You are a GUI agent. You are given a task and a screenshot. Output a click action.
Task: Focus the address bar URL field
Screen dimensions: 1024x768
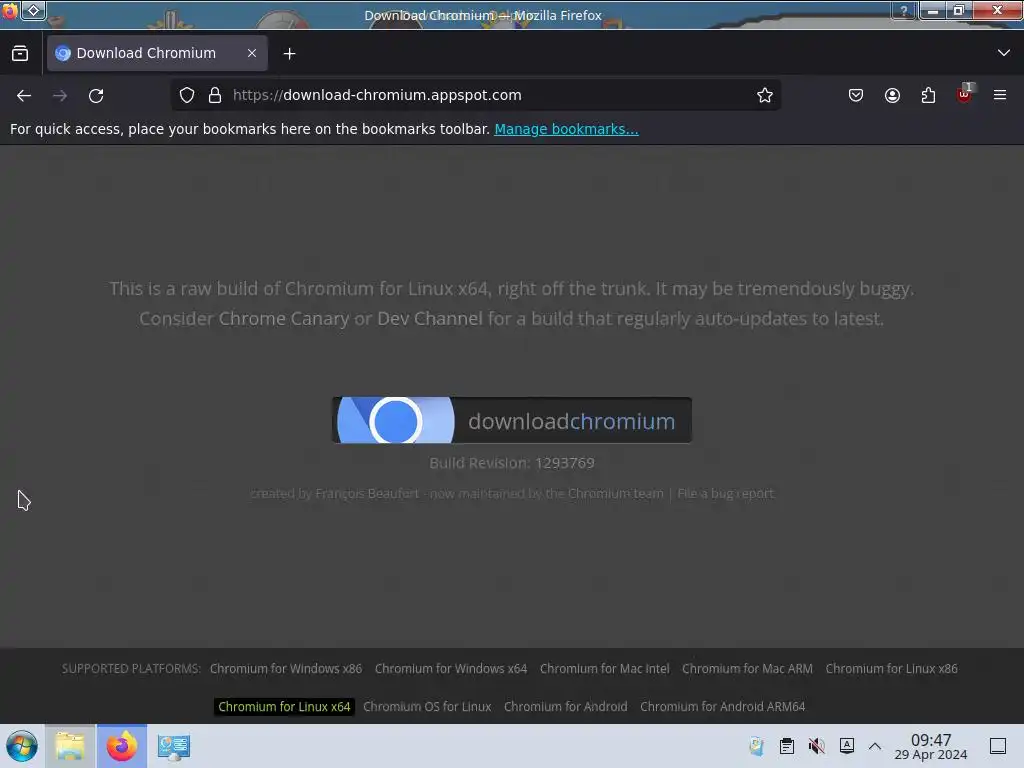(475, 95)
